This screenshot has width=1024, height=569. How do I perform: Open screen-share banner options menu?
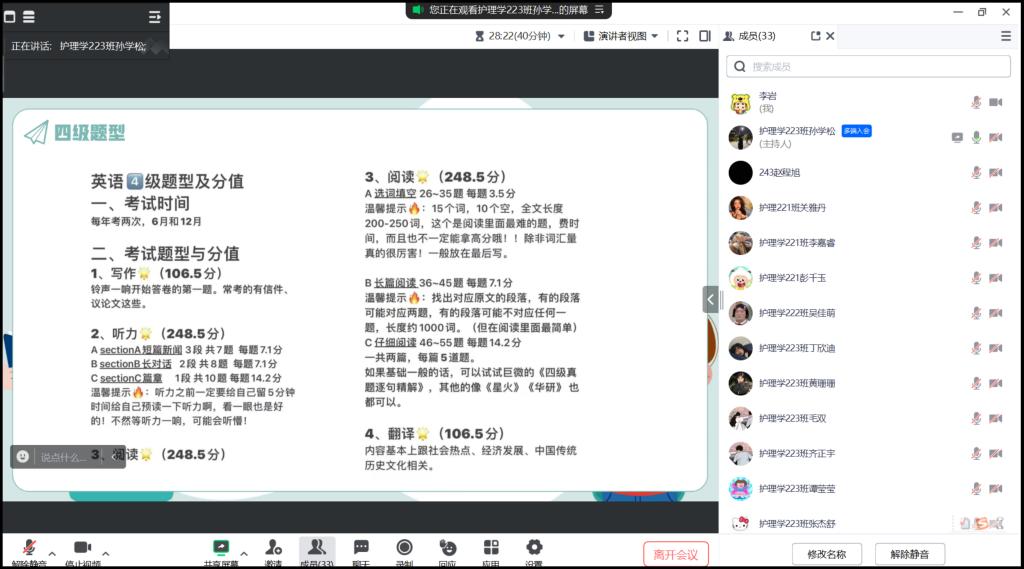[x=600, y=10]
